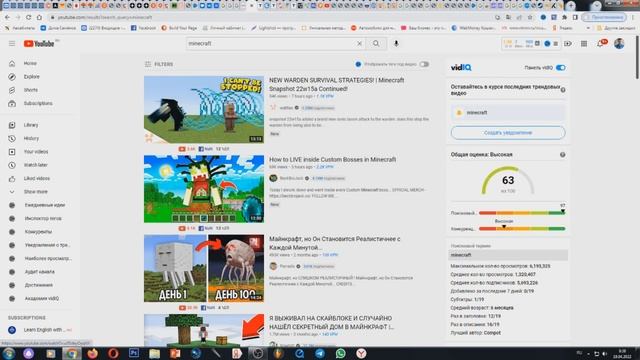The image size is (640, 360).
Task: Open Академия vidIQ item
Action: point(41,299)
